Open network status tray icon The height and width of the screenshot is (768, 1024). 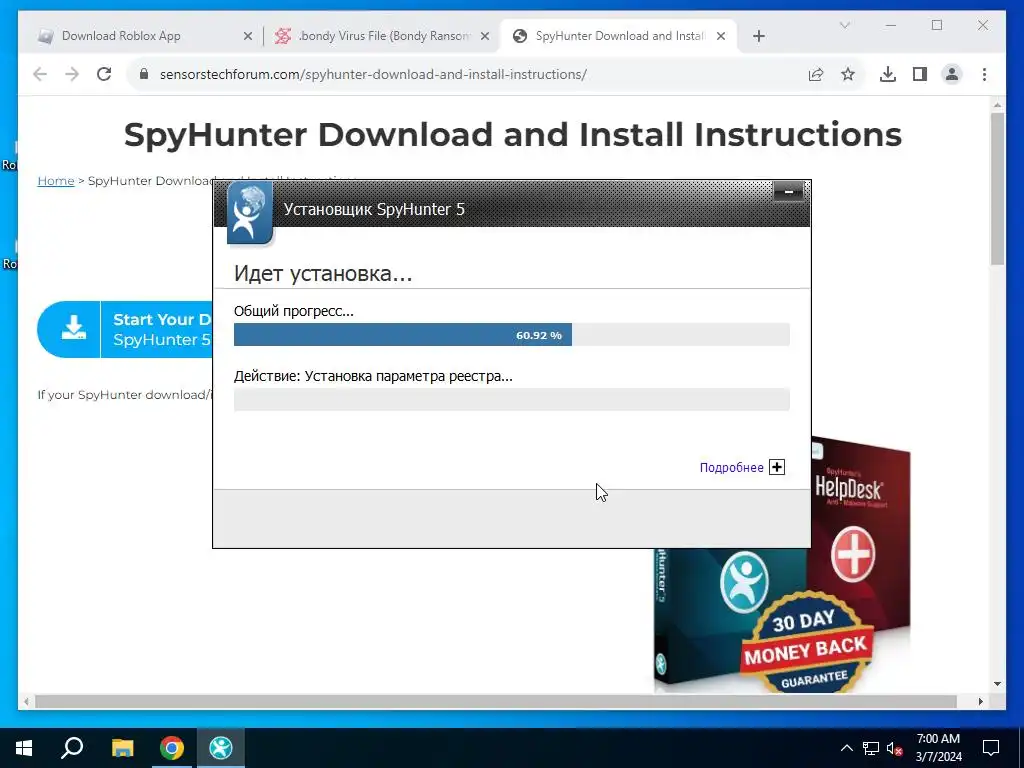pos(871,748)
